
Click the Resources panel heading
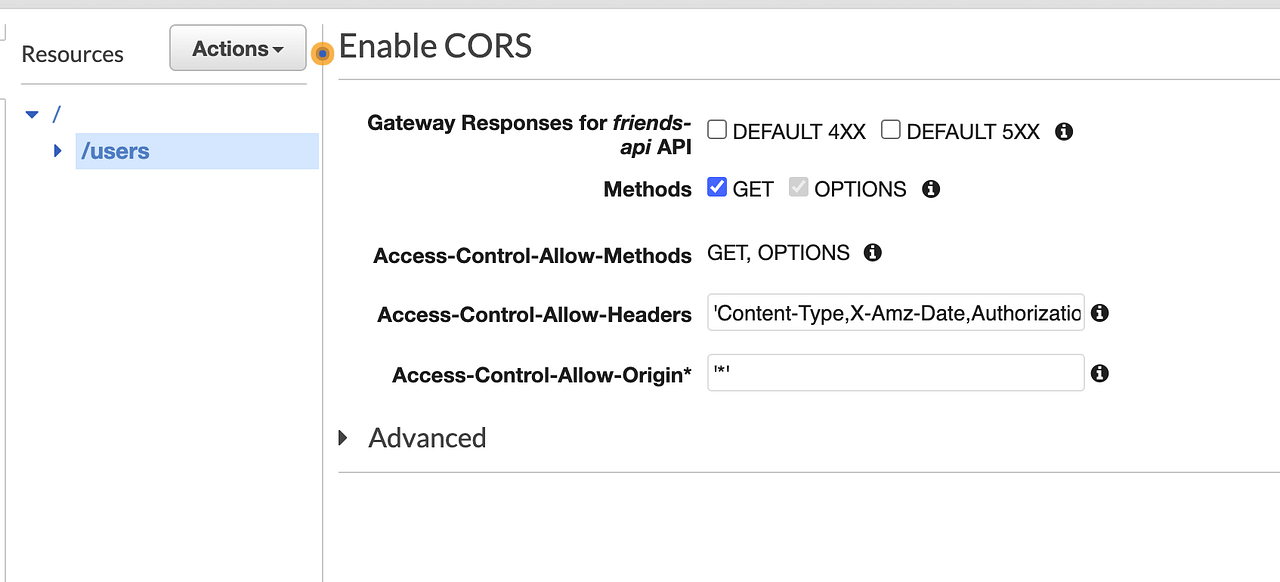click(72, 54)
